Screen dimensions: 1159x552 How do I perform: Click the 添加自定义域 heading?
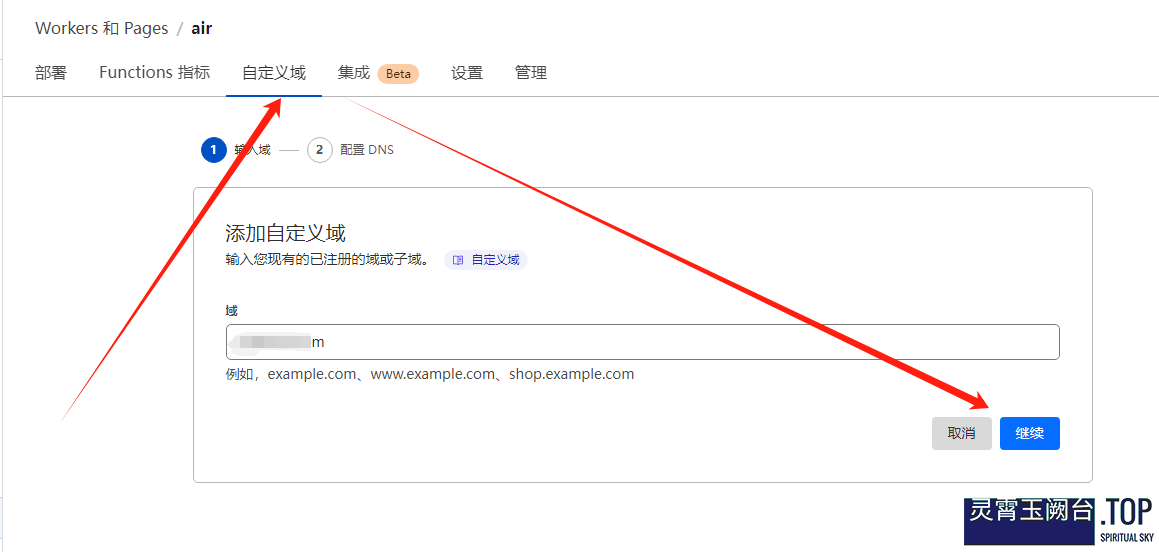286,233
